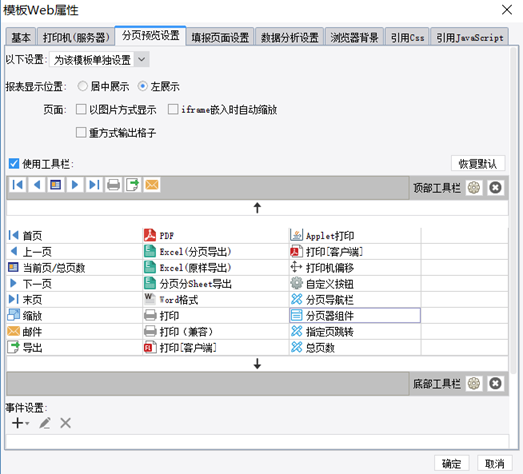Confirm with the 确定 button

tap(452, 464)
